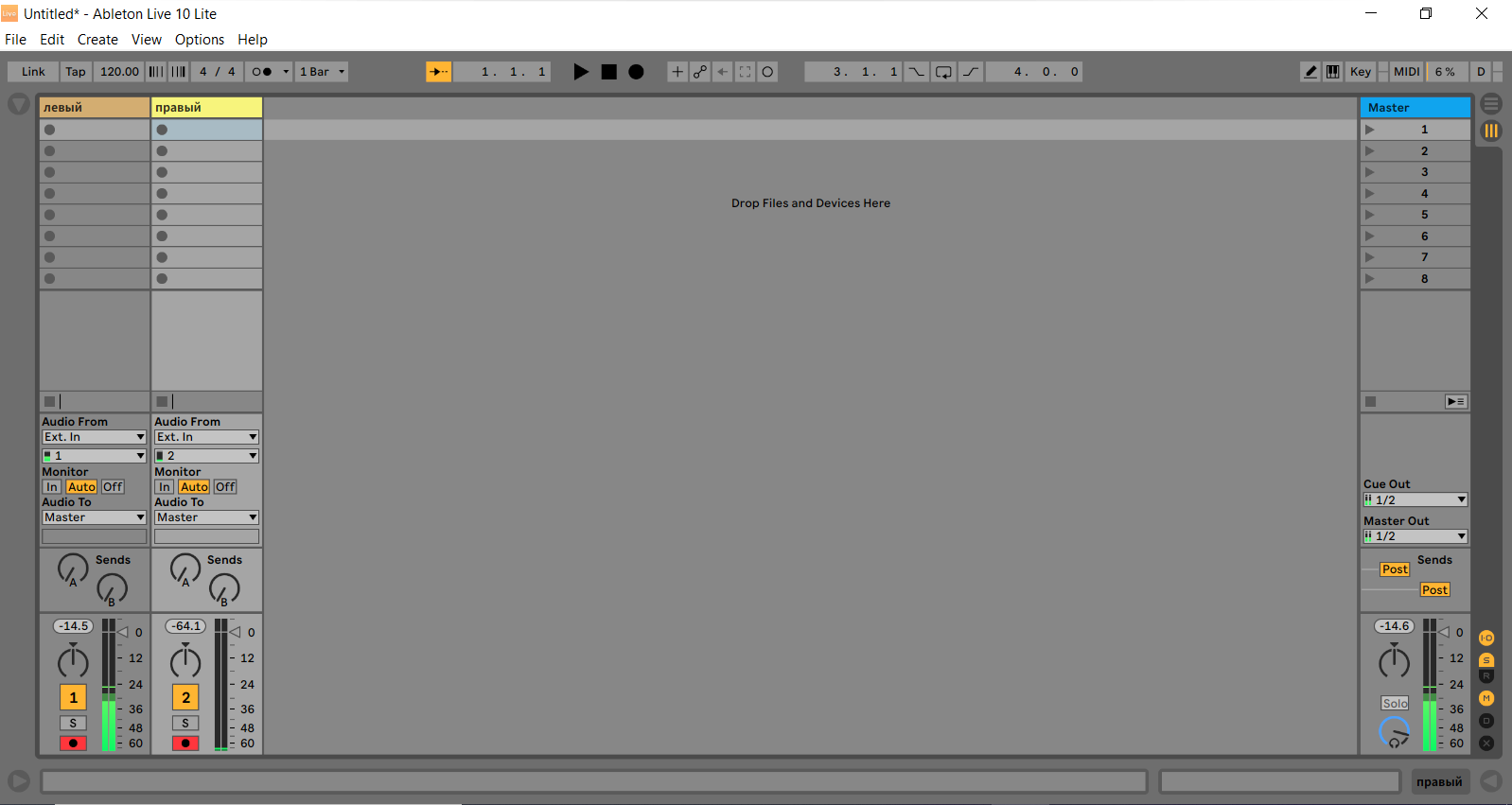Stop clips on правый track

pos(162,402)
